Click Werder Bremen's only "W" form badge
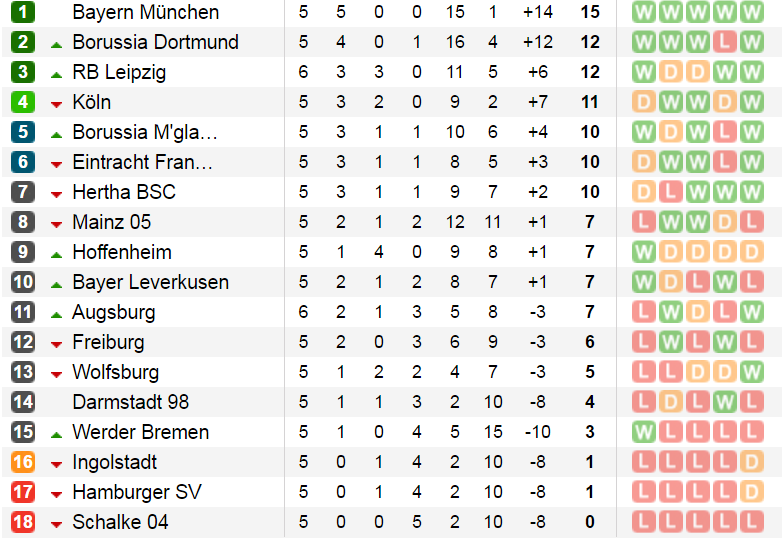 tap(645, 432)
